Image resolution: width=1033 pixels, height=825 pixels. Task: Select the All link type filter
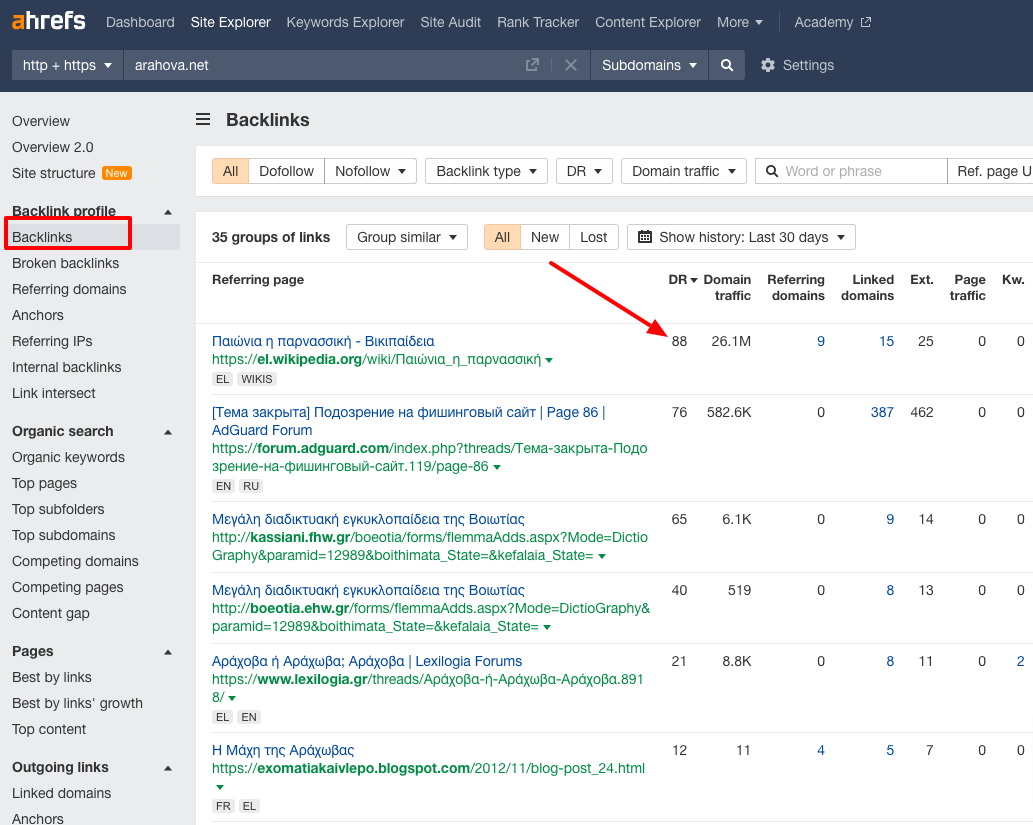(x=230, y=171)
